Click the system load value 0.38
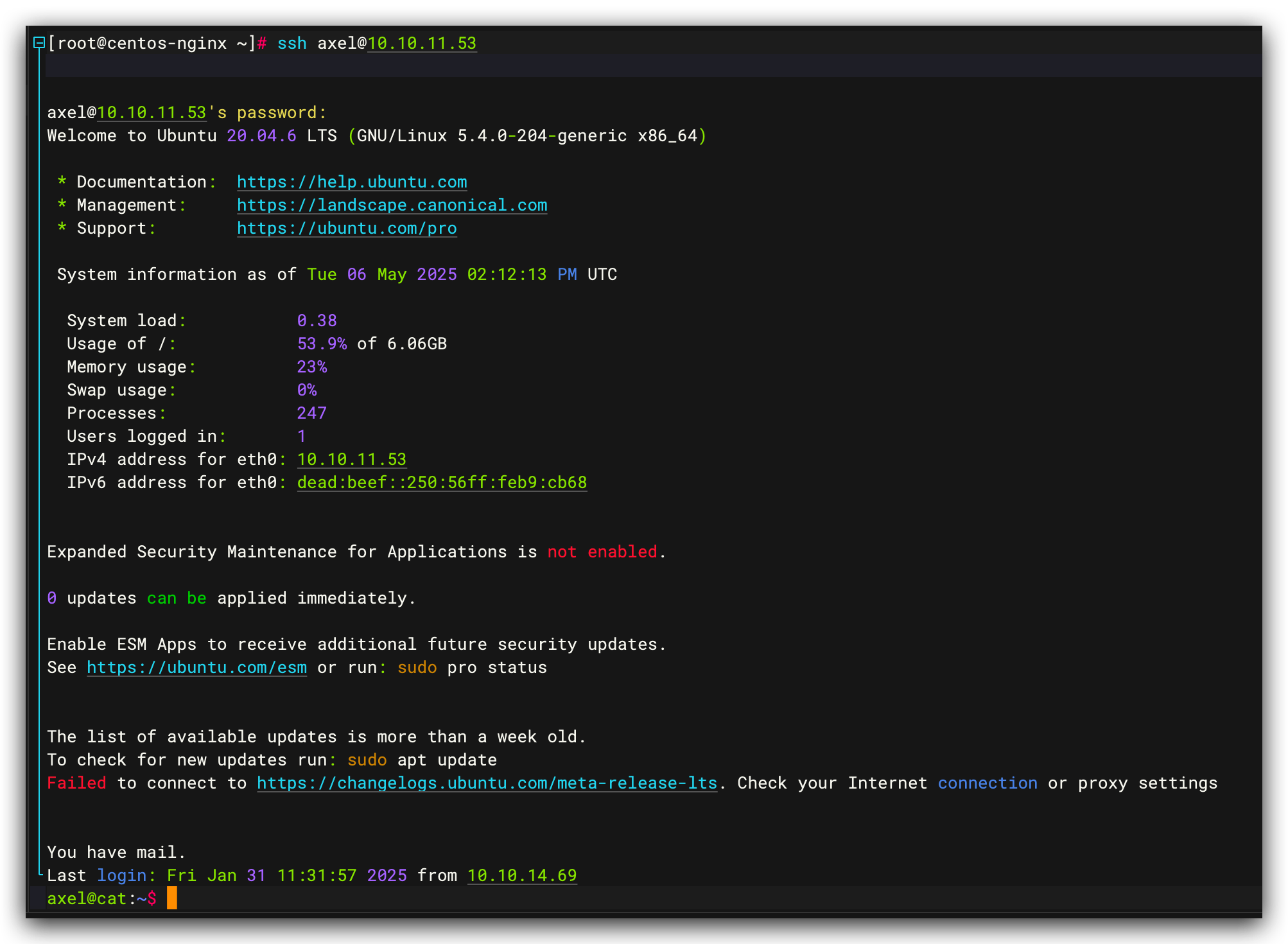Viewport: 1288px width, 944px height. pyautogui.click(x=317, y=321)
